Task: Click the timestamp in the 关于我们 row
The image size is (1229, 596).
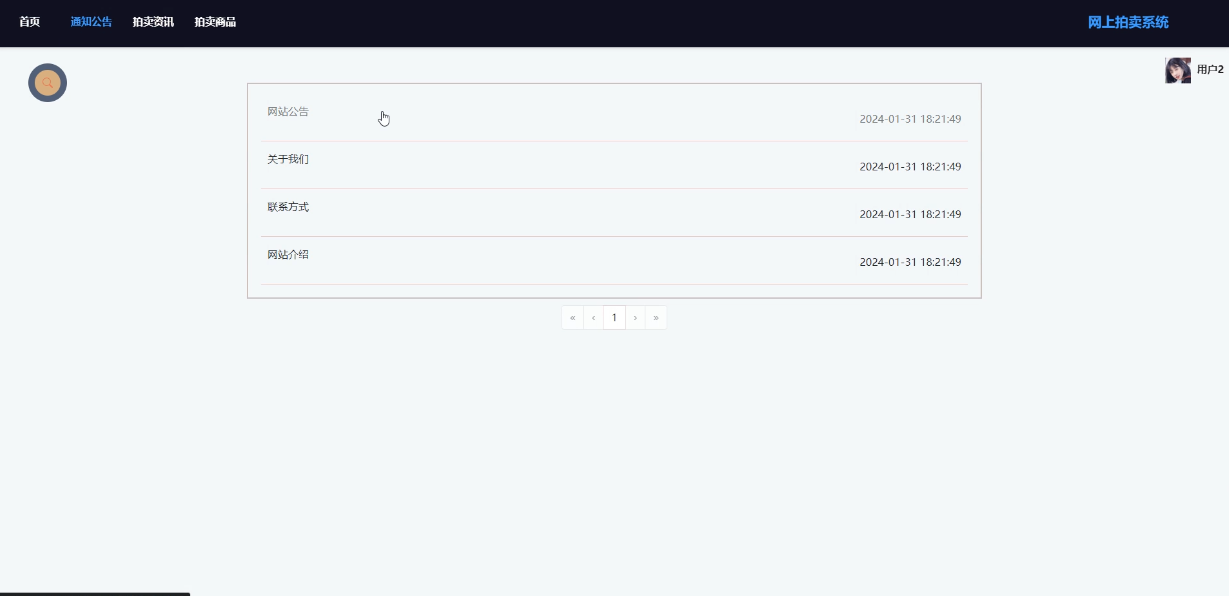Action: 910,167
